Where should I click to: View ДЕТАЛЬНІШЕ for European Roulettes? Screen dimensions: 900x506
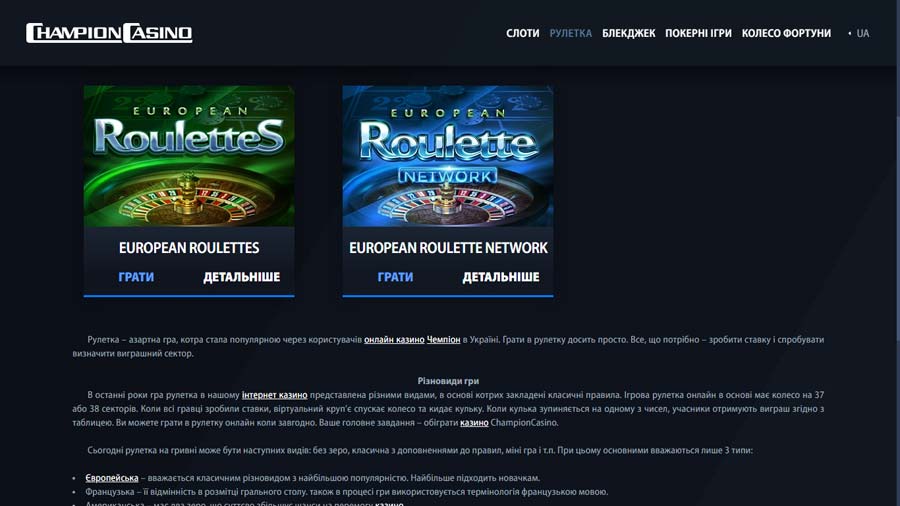(x=242, y=277)
